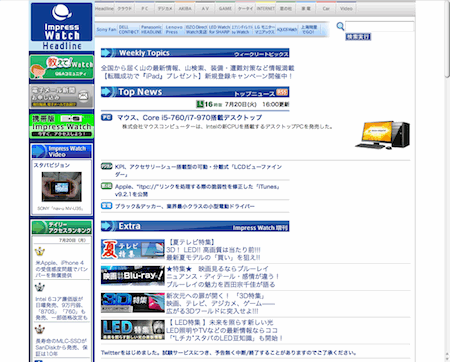Click the PC category badge beside the マウス headline
Viewport: 450px width, 362px height.
(106, 117)
